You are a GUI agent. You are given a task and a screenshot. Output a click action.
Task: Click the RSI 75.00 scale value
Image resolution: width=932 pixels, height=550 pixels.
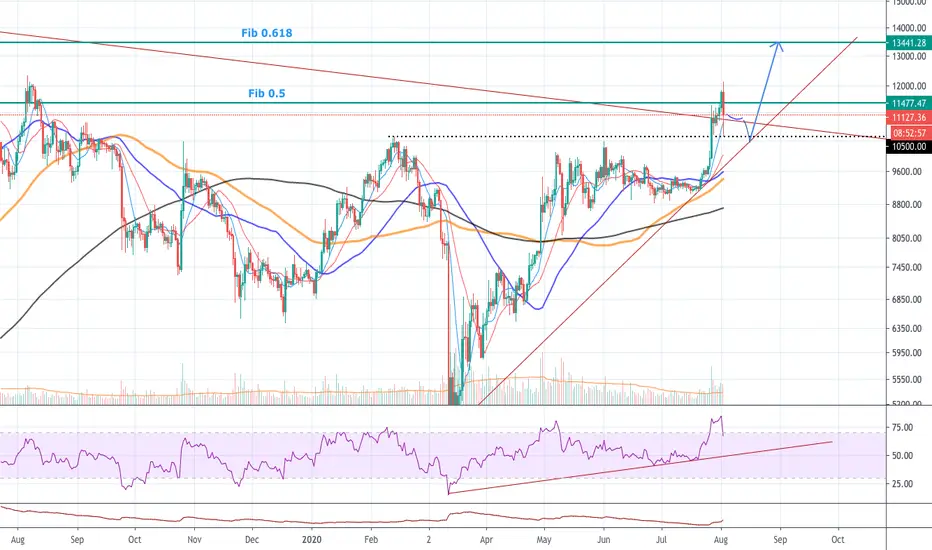[x=902, y=428]
